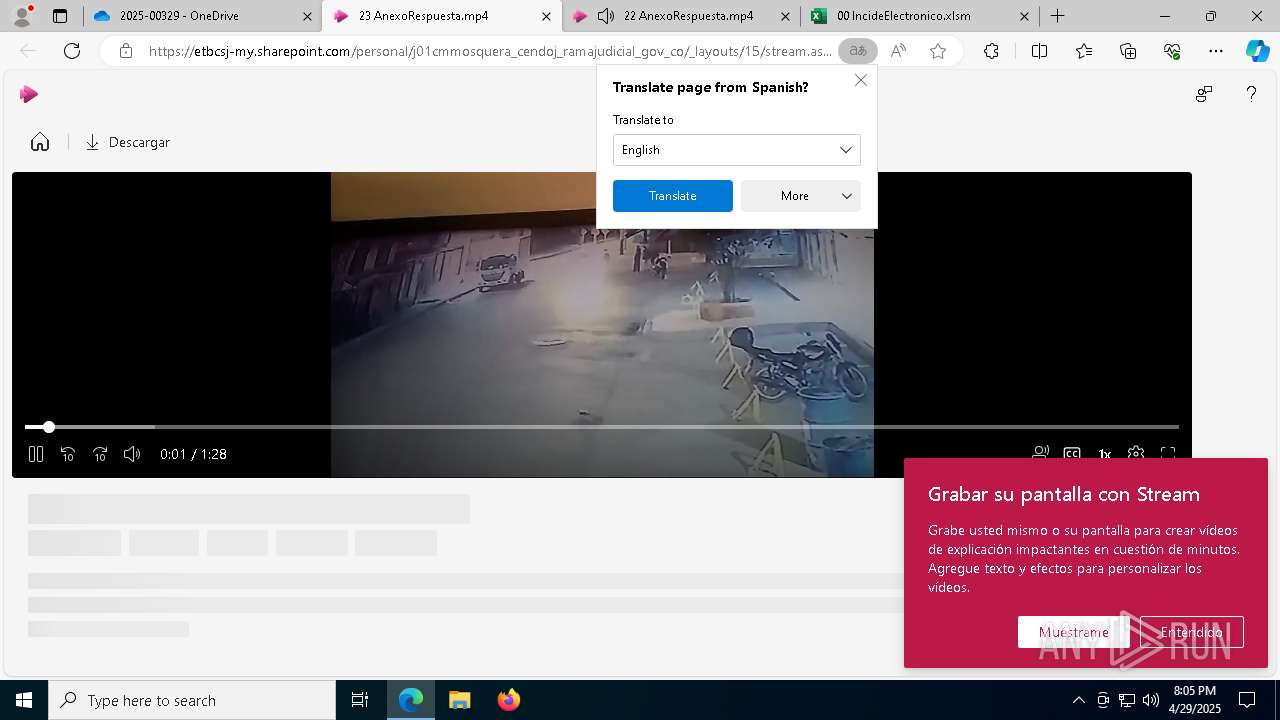Image resolution: width=1280 pixels, height=720 pixels.
Task: Open Collections in the browser toolbar
Action: 1128,51
